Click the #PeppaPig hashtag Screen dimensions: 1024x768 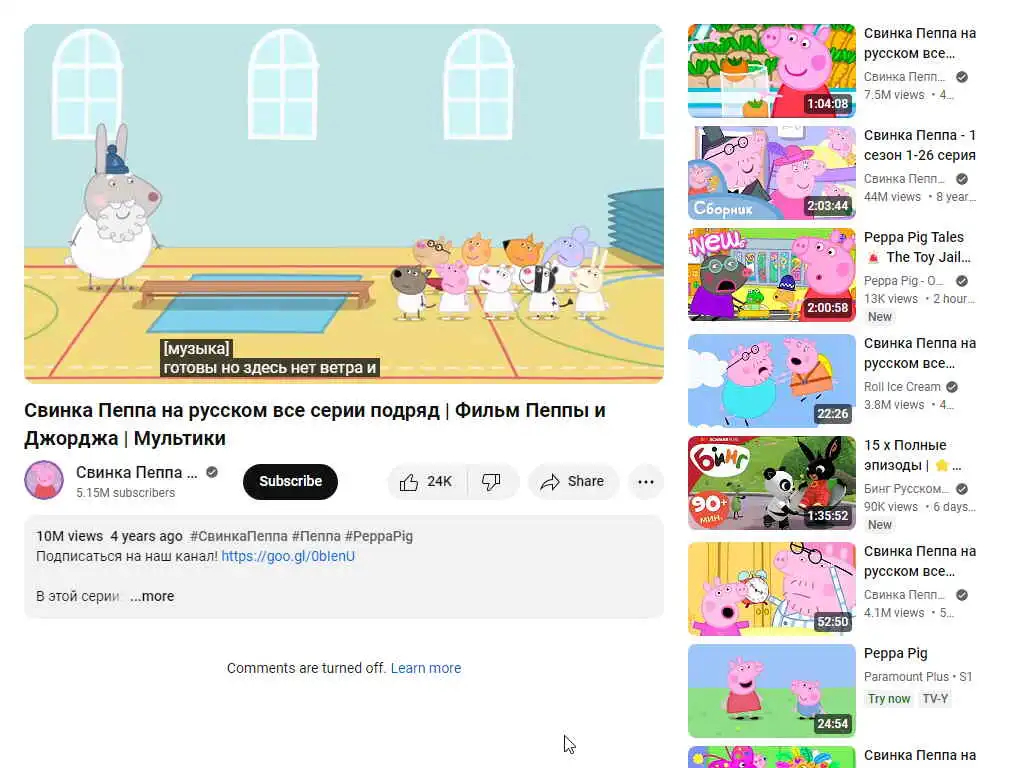[x=379, y=536]
